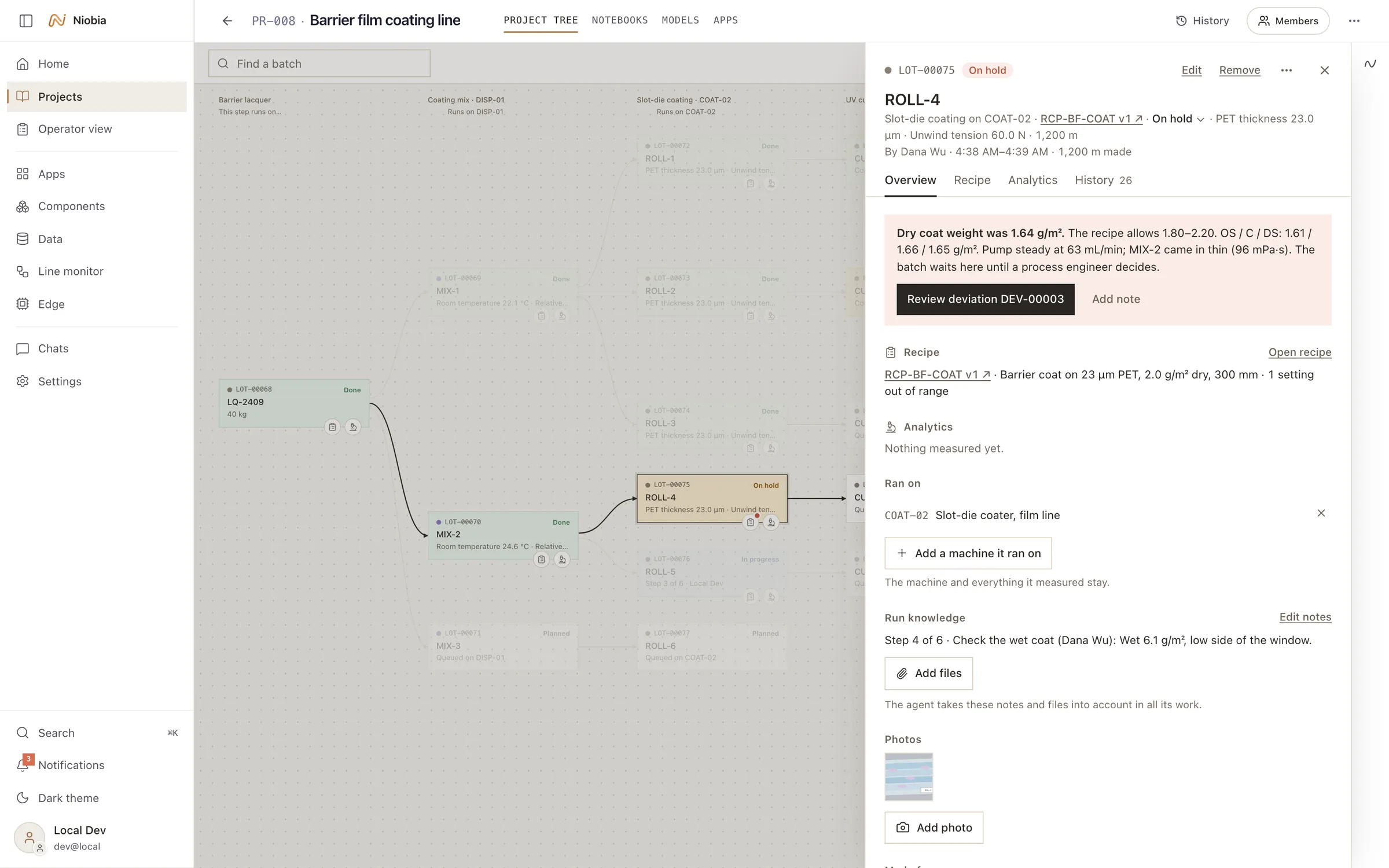
Task: Click the Niobia logo icon
Action: tap(57, 21)
